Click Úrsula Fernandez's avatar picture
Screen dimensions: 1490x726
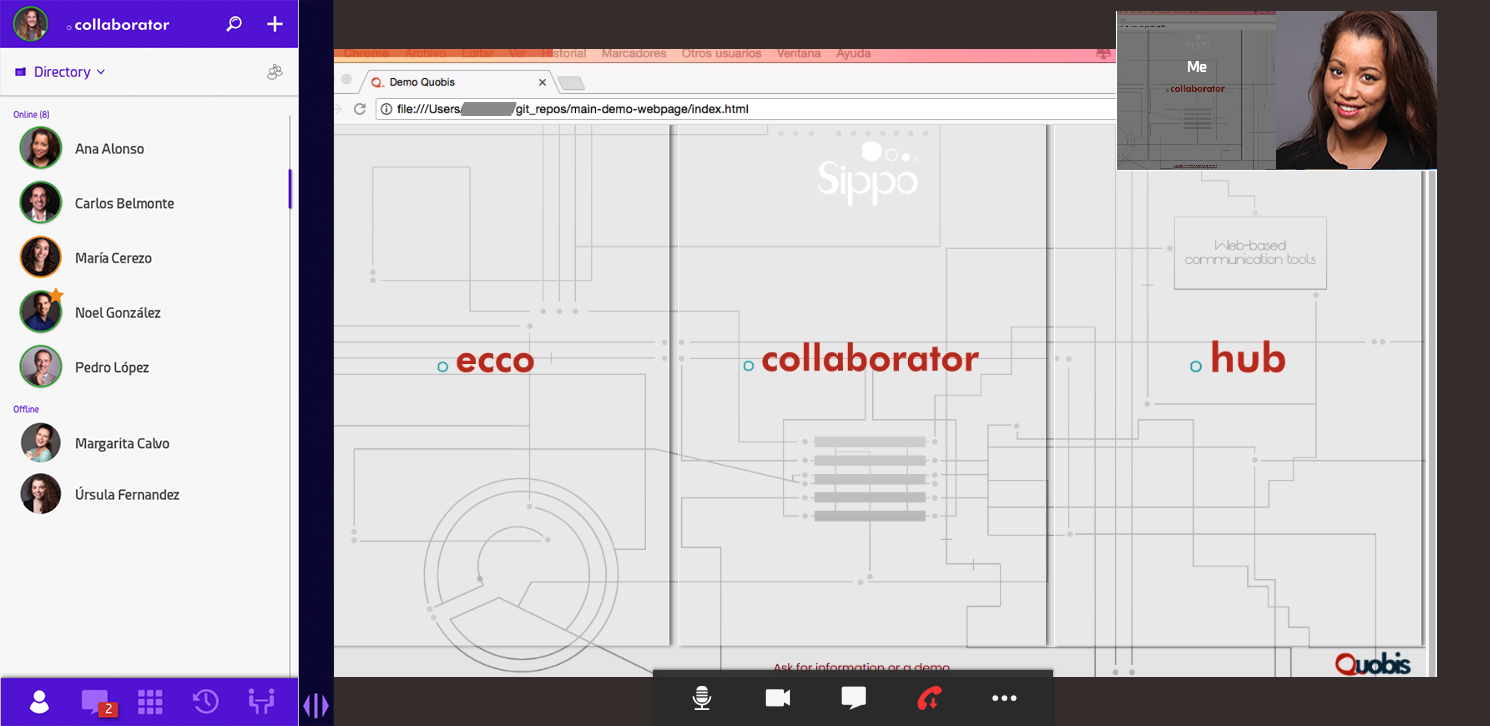click(41, 494)
